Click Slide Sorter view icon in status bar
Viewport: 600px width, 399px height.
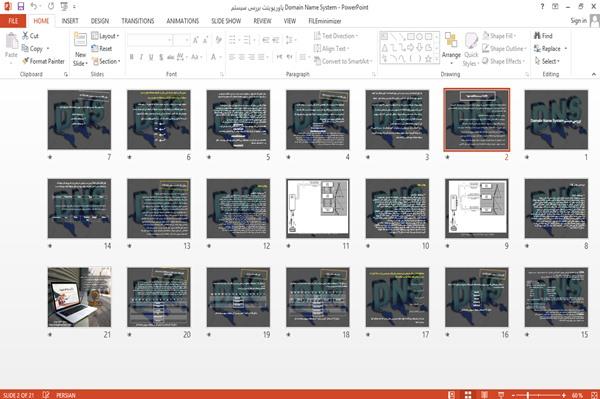point(468,395)
